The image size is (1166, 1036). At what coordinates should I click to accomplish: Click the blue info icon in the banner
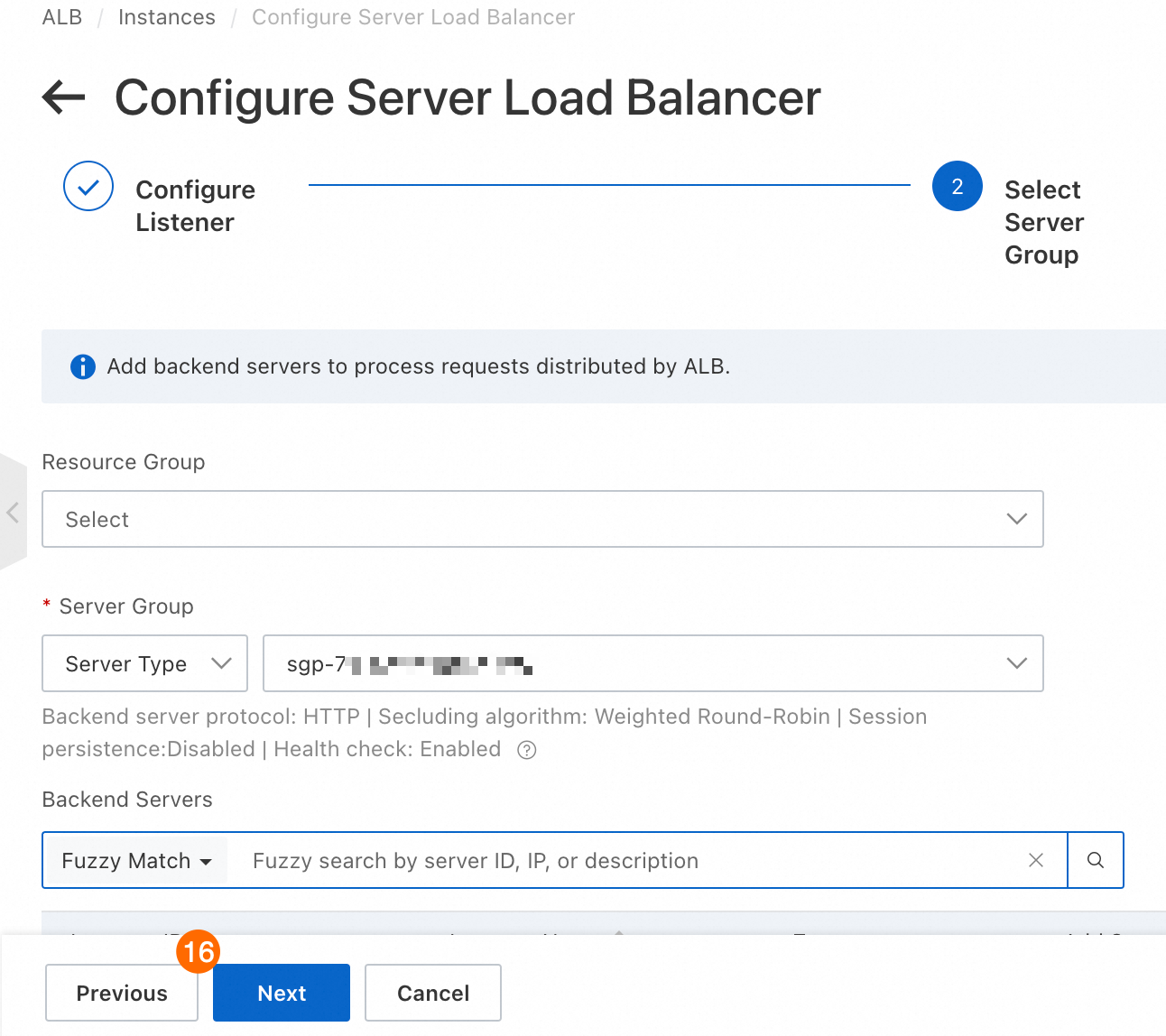pyautogui.click(x=83, y=367)
